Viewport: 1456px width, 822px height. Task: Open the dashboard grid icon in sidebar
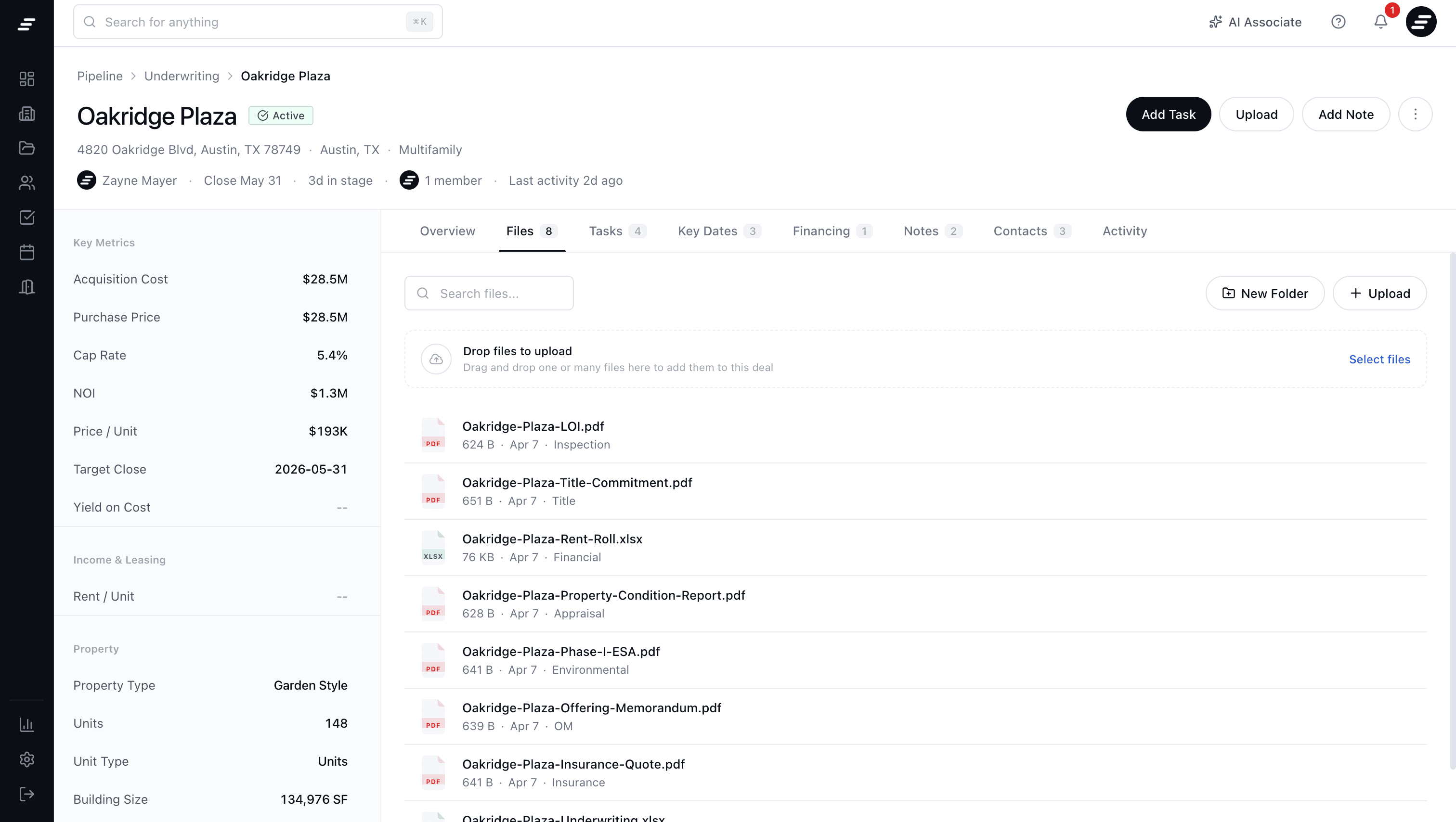coord(26,79)
